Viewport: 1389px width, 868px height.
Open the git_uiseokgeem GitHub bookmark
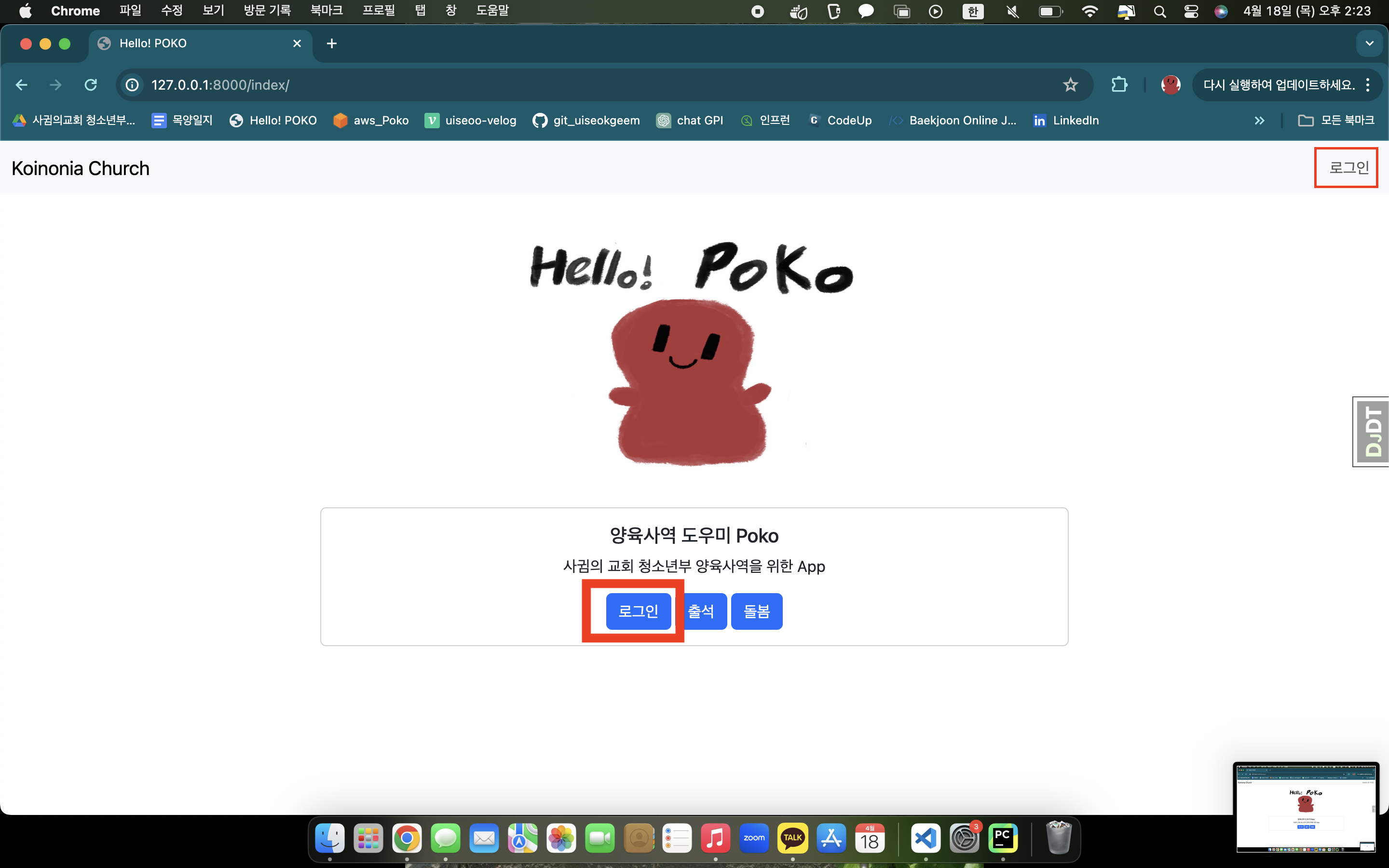(586, 121)
